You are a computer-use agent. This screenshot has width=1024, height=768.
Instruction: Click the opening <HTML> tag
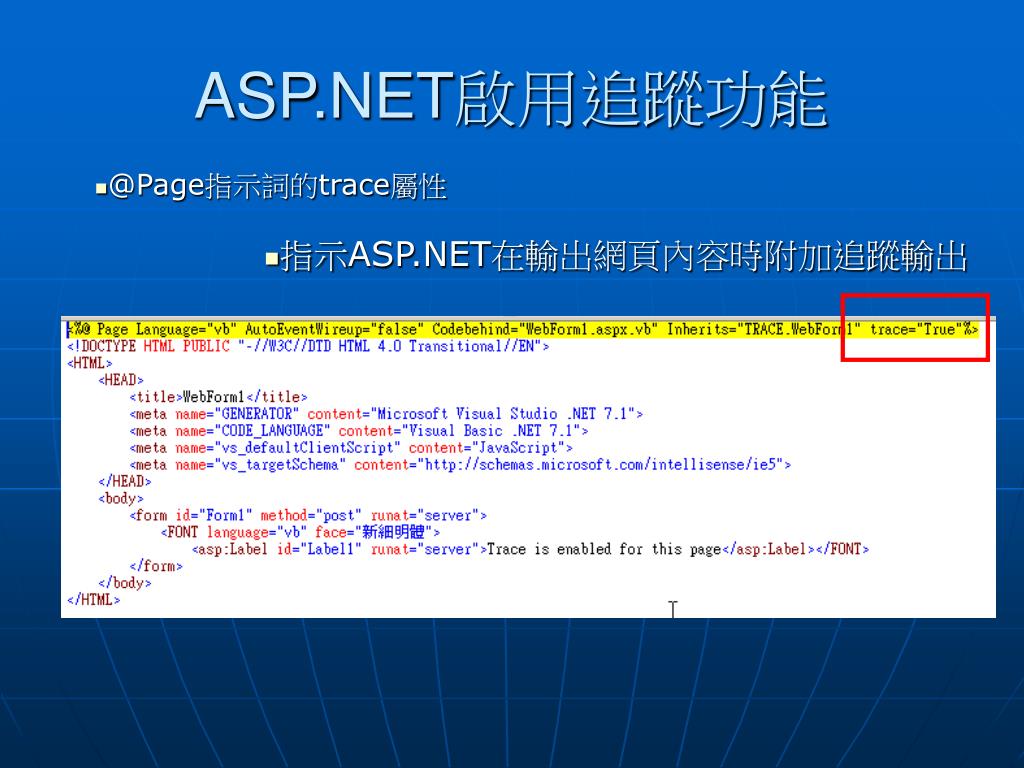(x=89, y=363)
